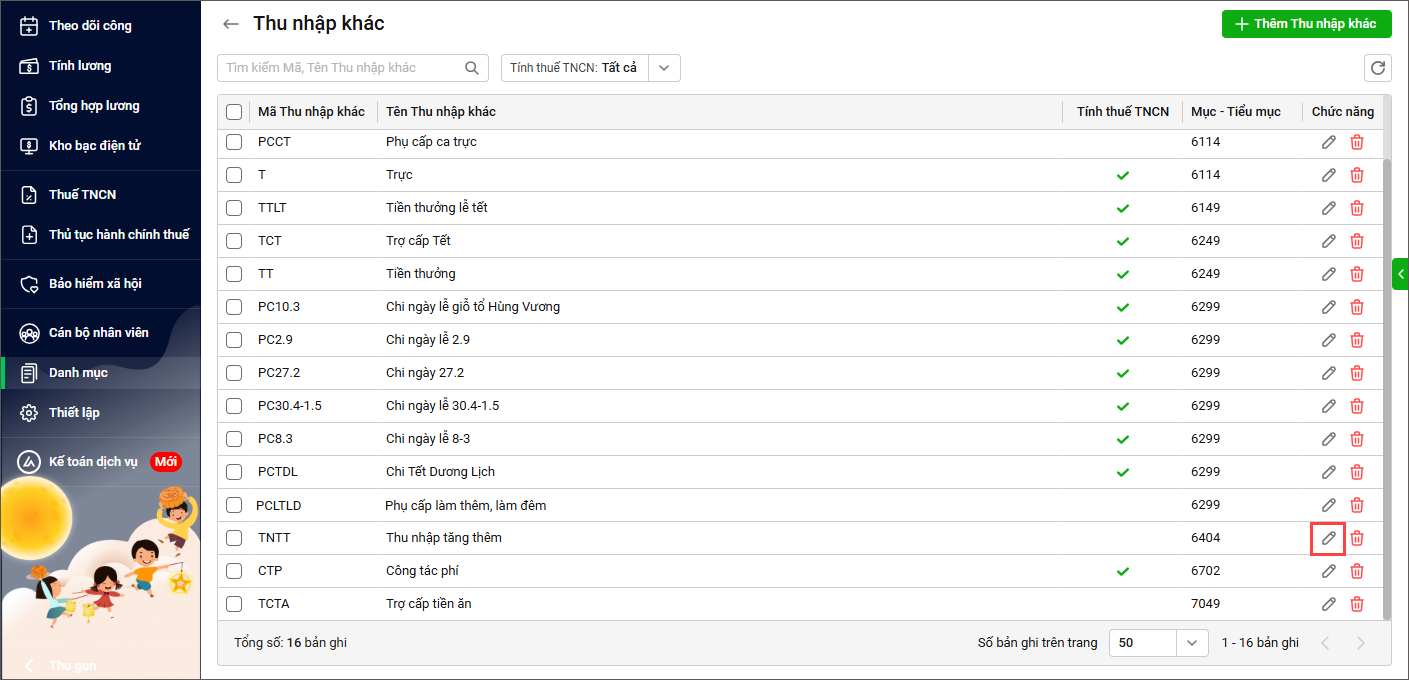Image resolution: width=1409 pixels, height=680 pixels.
Task: Delete the TCTA row using trash icon
Action: coord(1357,604)
